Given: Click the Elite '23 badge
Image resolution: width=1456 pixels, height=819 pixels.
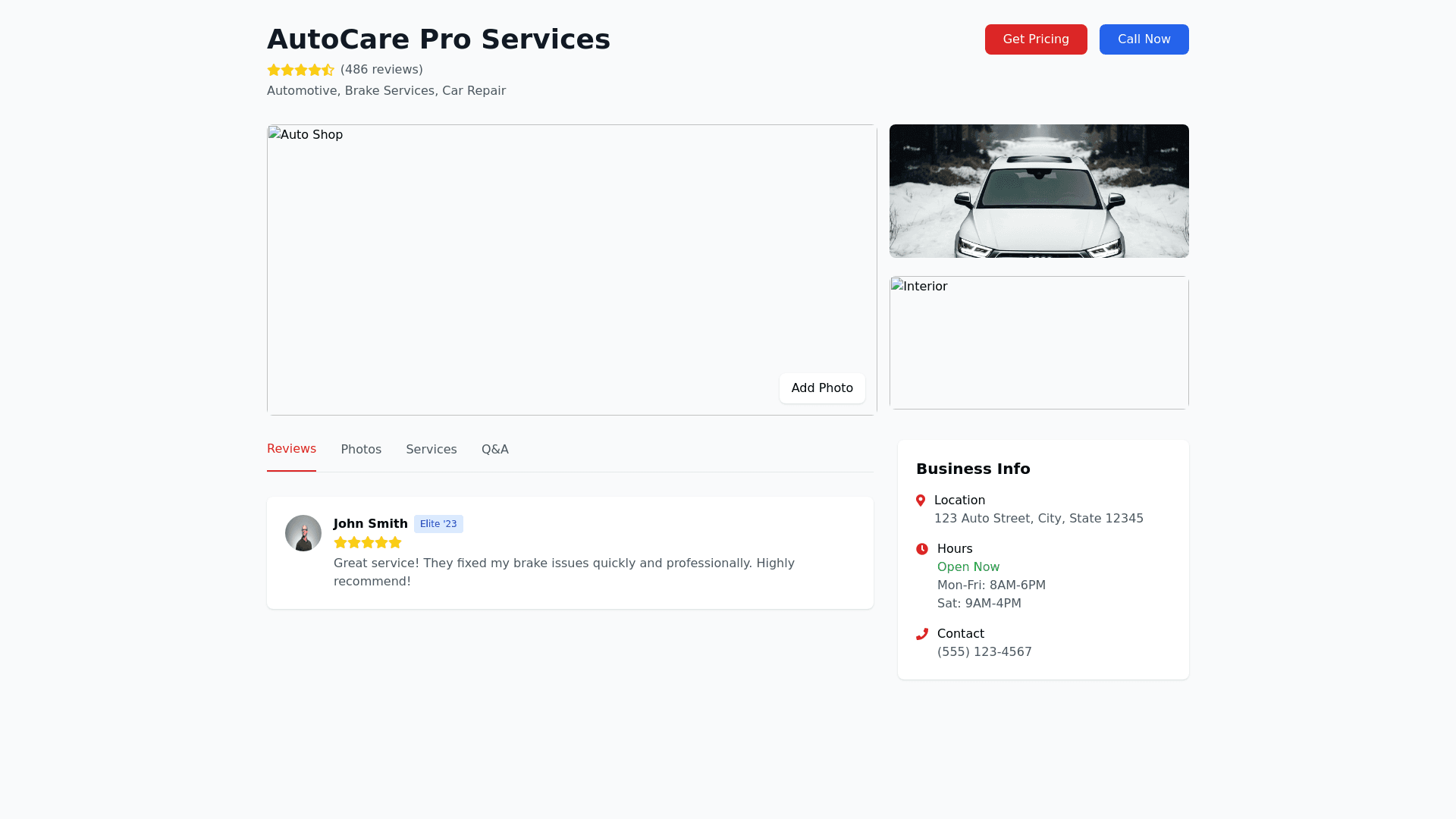Looking at the screenshot, I should tap(438, 524).
